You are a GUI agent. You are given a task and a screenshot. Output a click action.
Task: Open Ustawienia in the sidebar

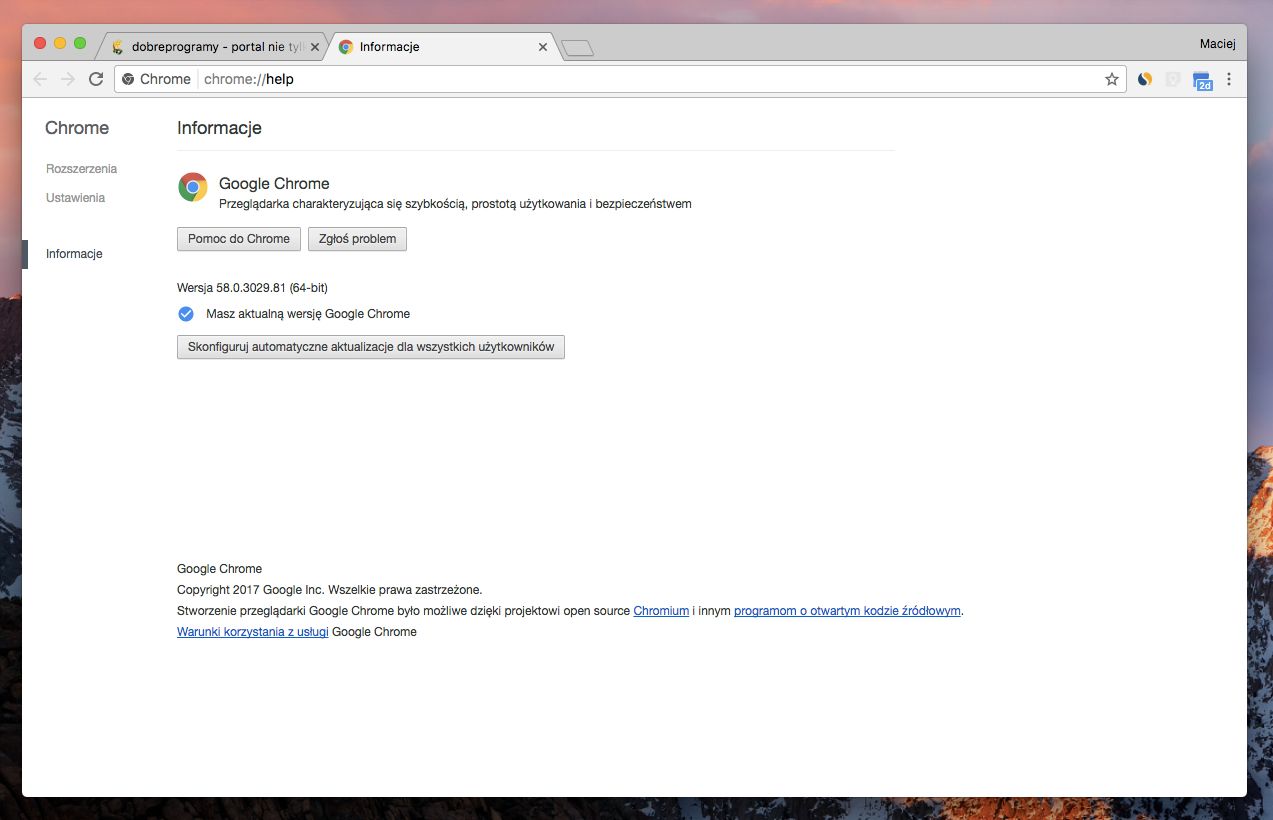tap(75, 198)
